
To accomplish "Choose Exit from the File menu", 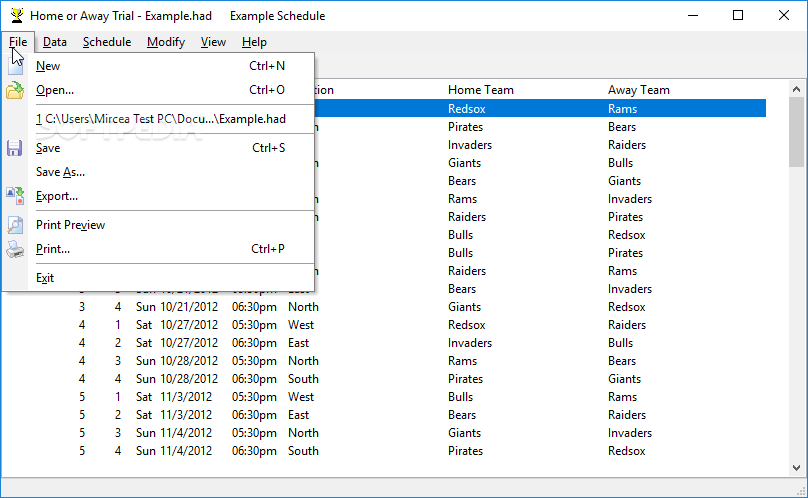I will click(158, 278).
